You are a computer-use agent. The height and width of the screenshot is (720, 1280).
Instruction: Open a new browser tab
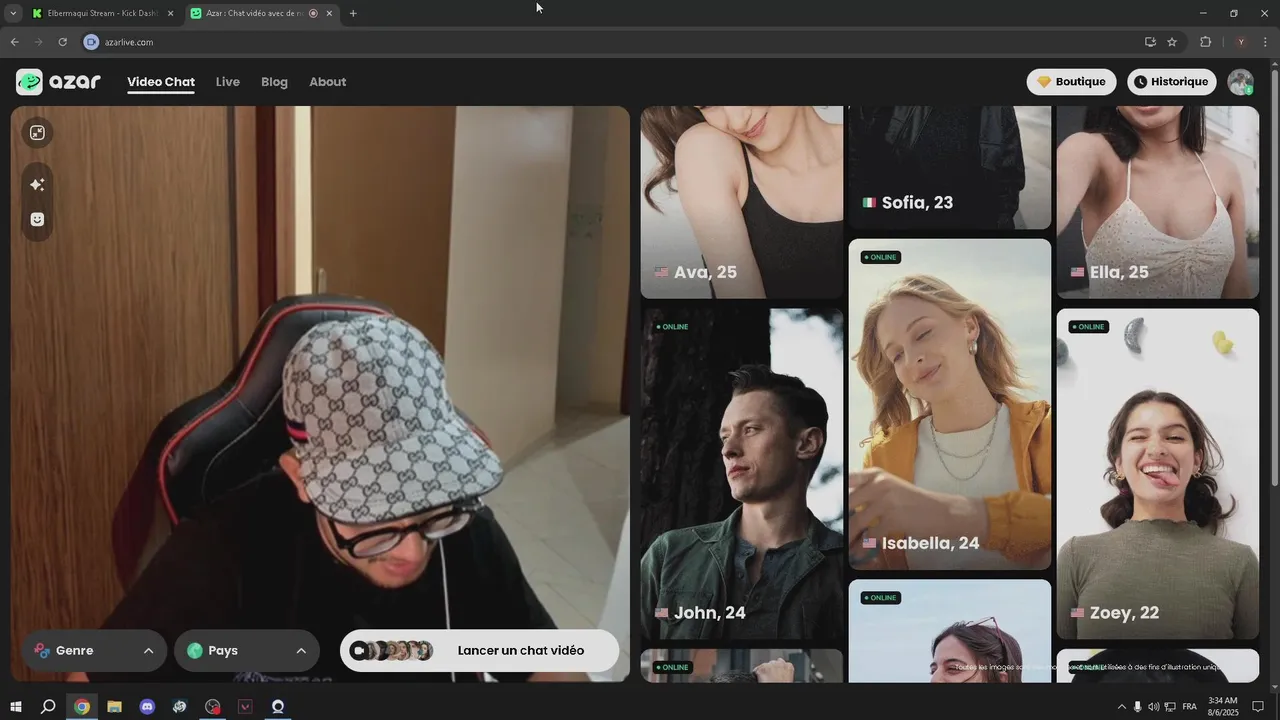pyautogui.click(x=353, y=13)
